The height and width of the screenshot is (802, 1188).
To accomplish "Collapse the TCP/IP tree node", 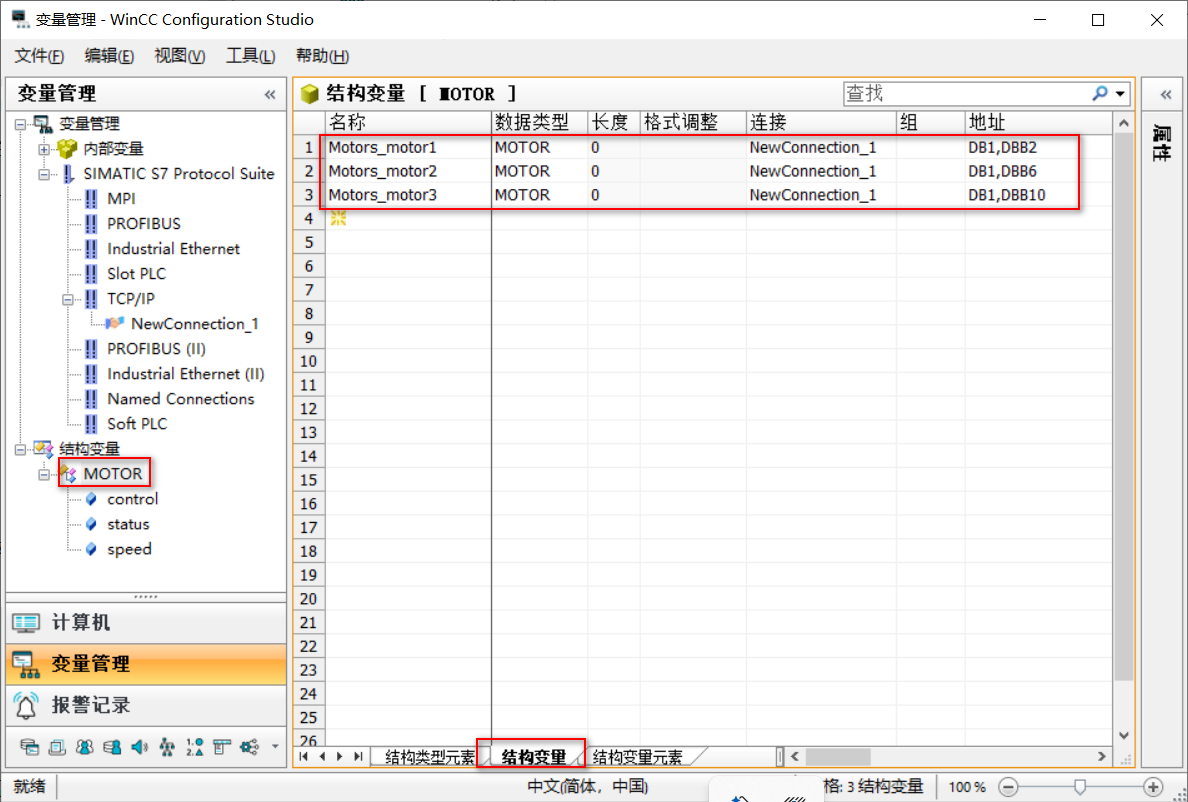I will [68, 299].
